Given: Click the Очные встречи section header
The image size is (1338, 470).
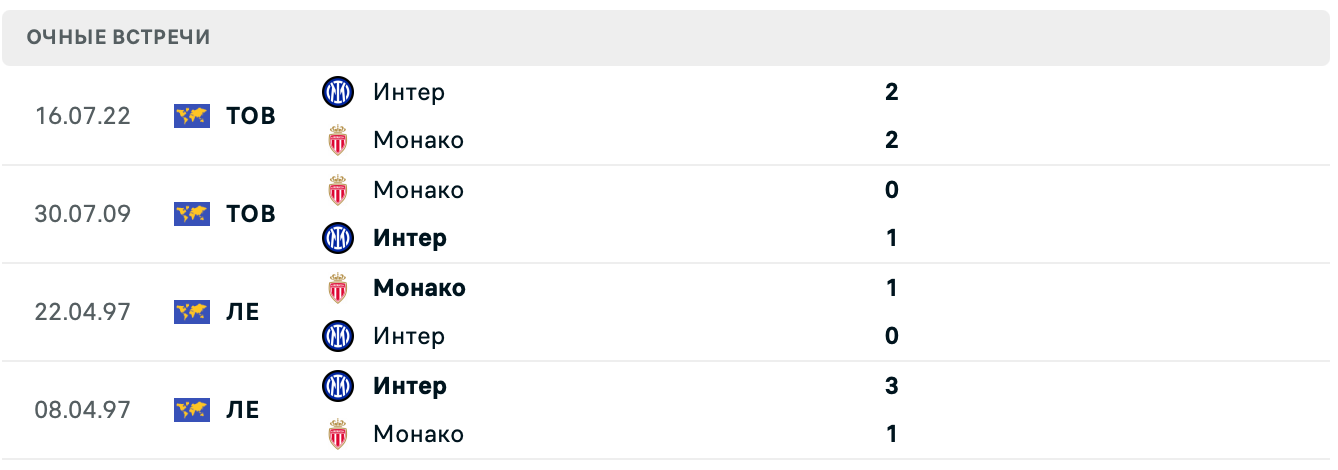Looking at the screenshot, I should [x=119, y=38].
